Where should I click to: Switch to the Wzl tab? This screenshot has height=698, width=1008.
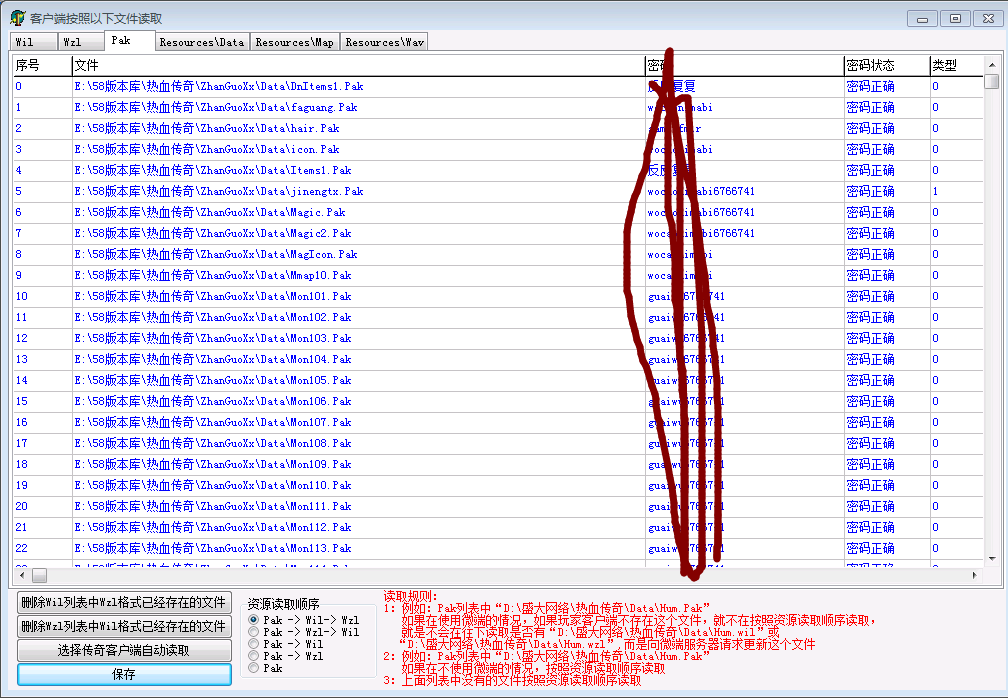click(x=80, y=42)
